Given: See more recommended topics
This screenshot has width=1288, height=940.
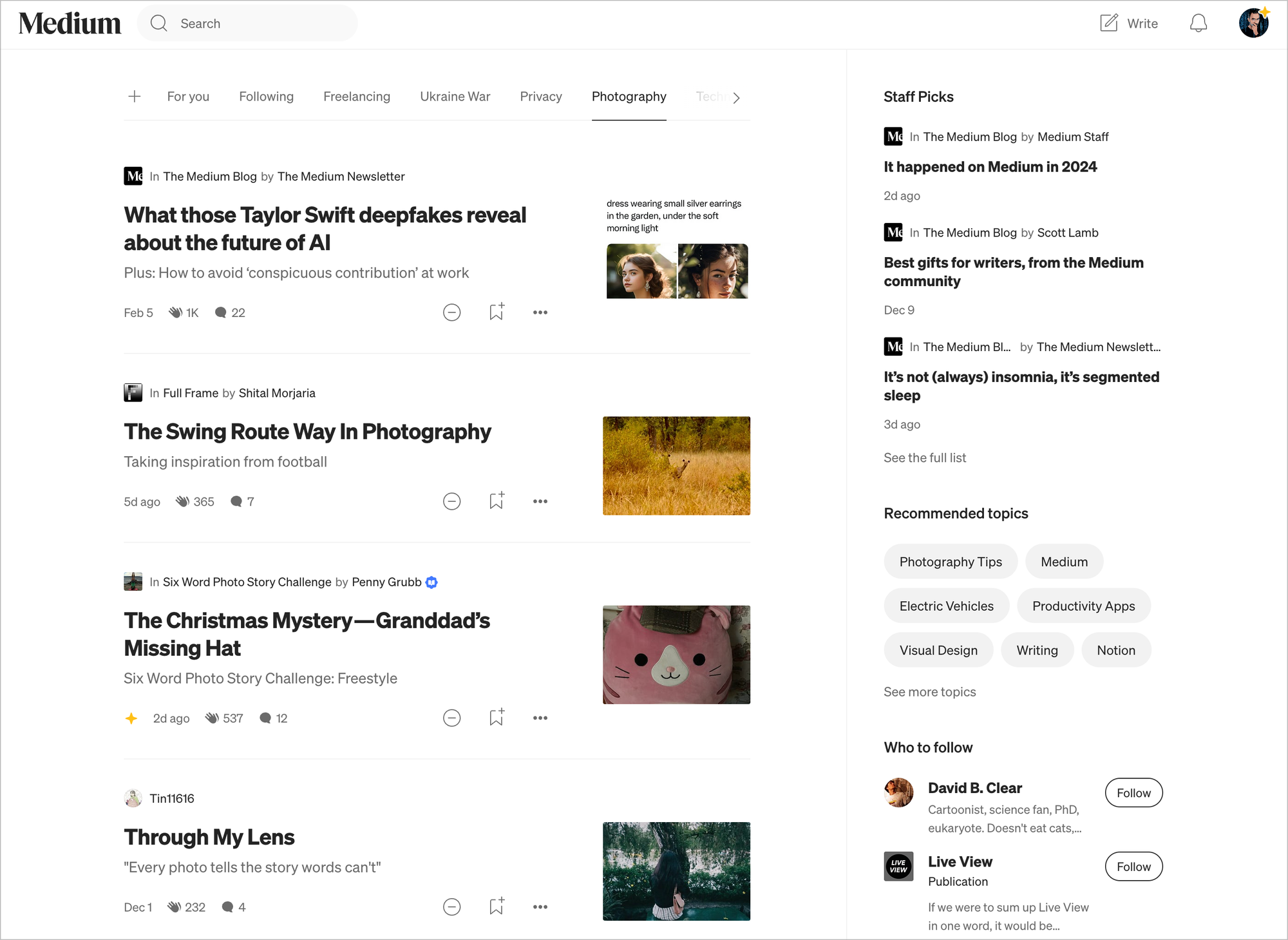Looking at the screenshot, I should tap(930, 691).
